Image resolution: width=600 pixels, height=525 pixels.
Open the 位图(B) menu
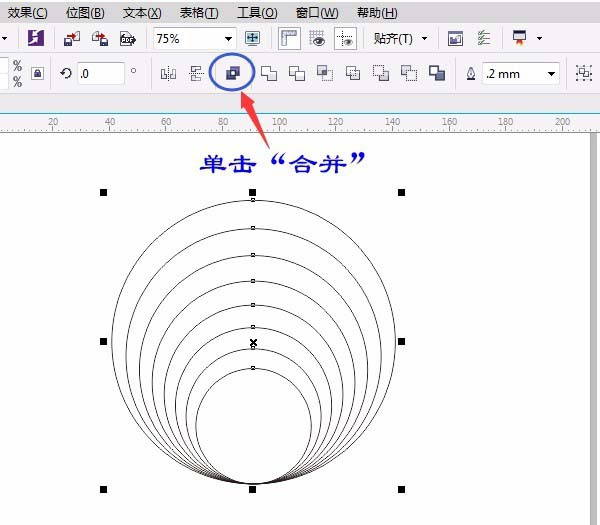85,13
